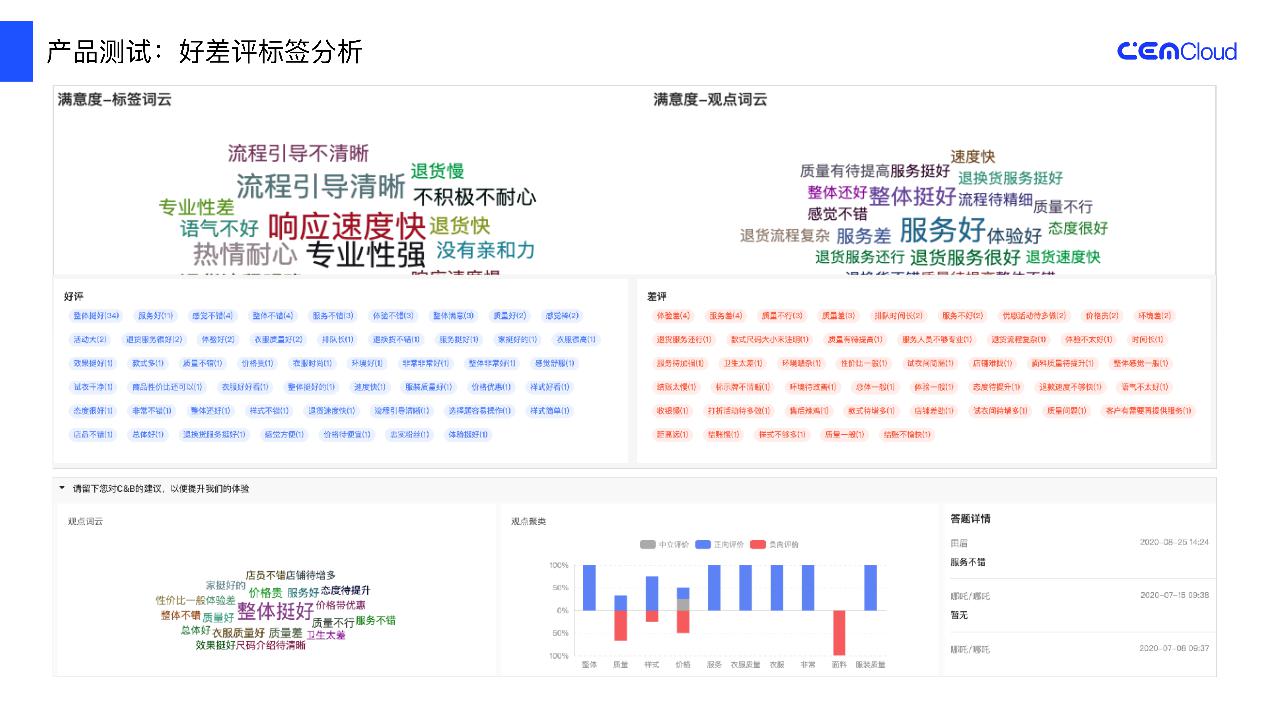1269x714 pixels.
Task: Toggle the 中立评价 legend item
Action: [x=665, y=544]
